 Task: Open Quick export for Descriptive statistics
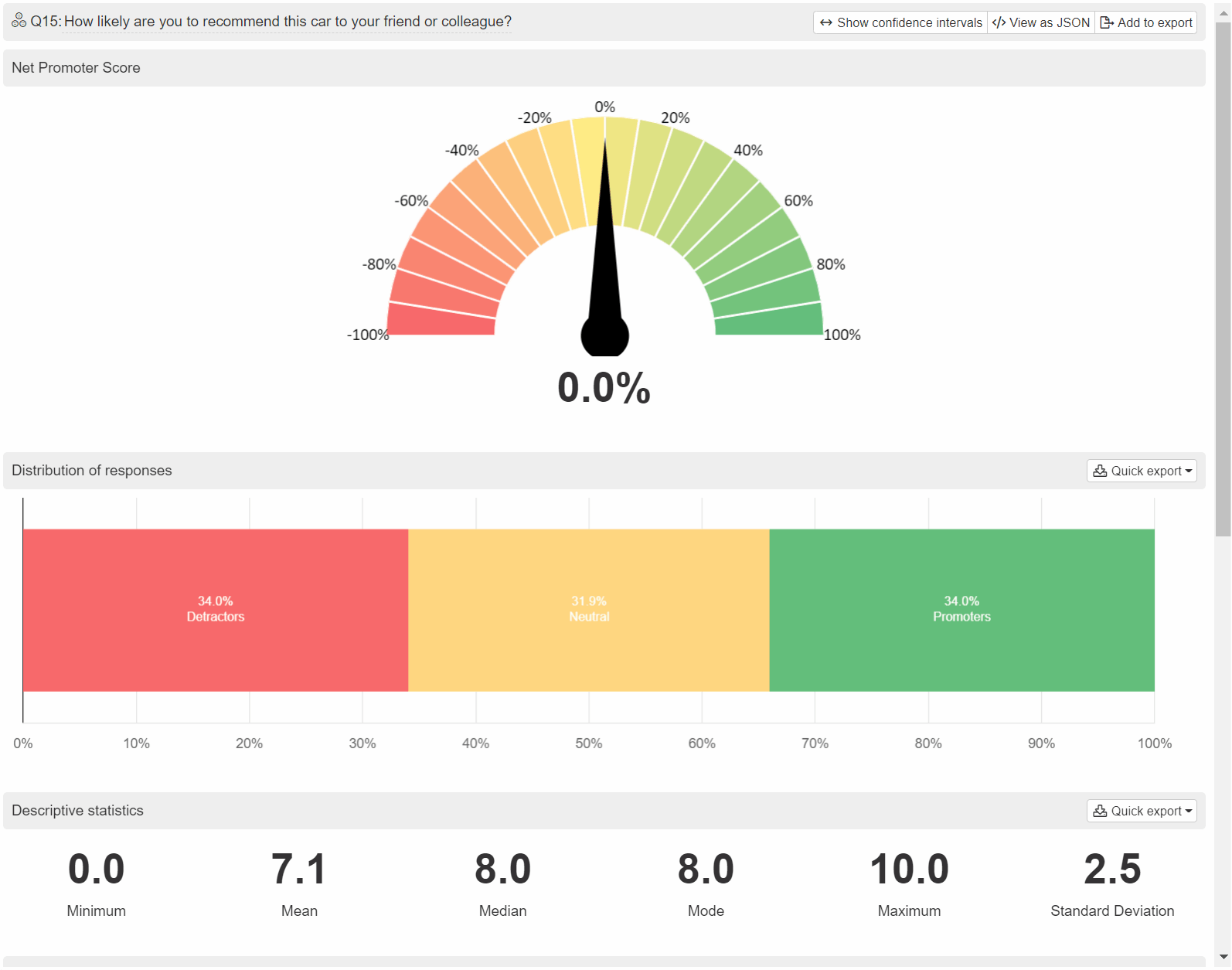[1142, 811]
